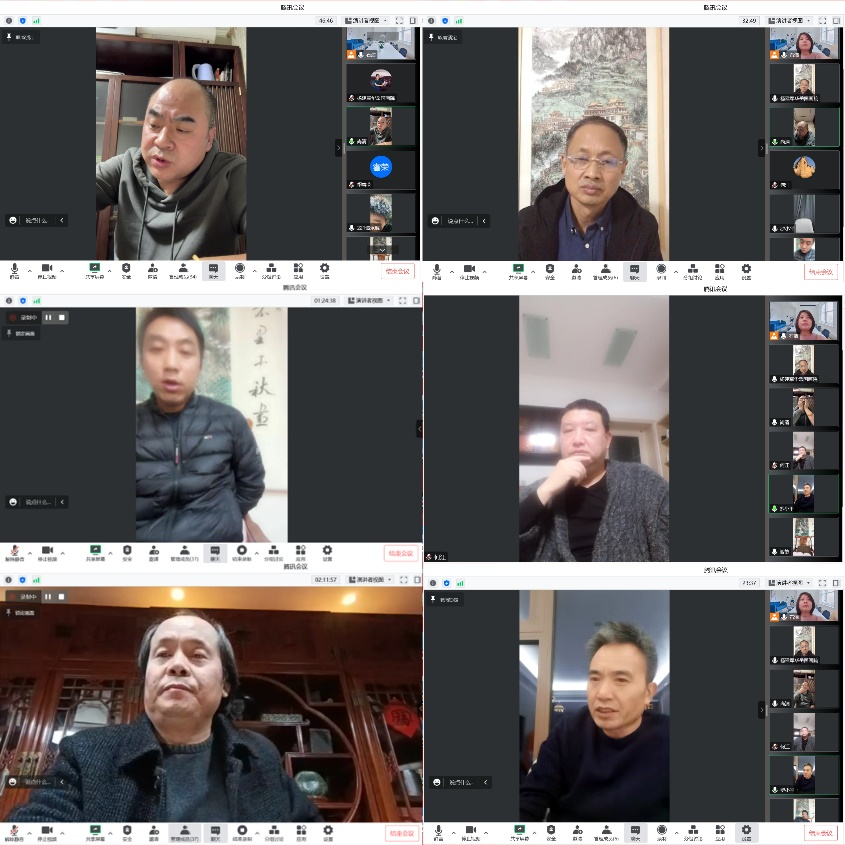Image resolution: width=845 pixels, height=845 pixels.
Task: Click the 锁定画面 pin button in the middle-left window
Action: (22, 333)
